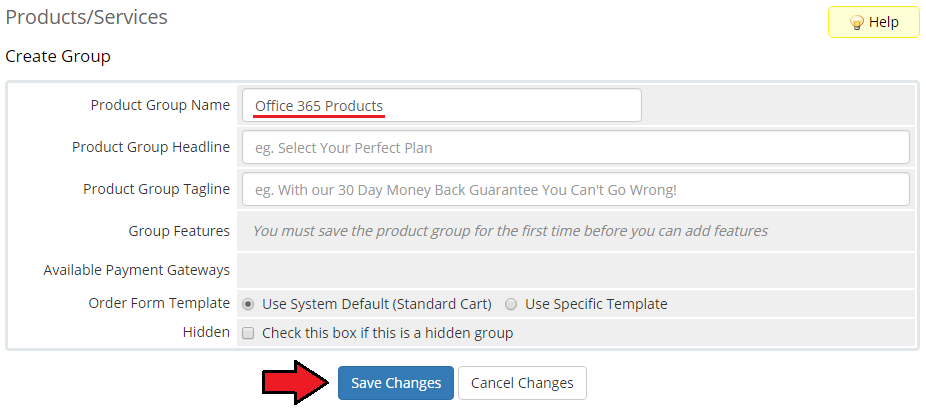Click the red arrow pointing at Save
The height and width of the screenshot is (412, 926).
pyautogui.click(x=296, y=383)
